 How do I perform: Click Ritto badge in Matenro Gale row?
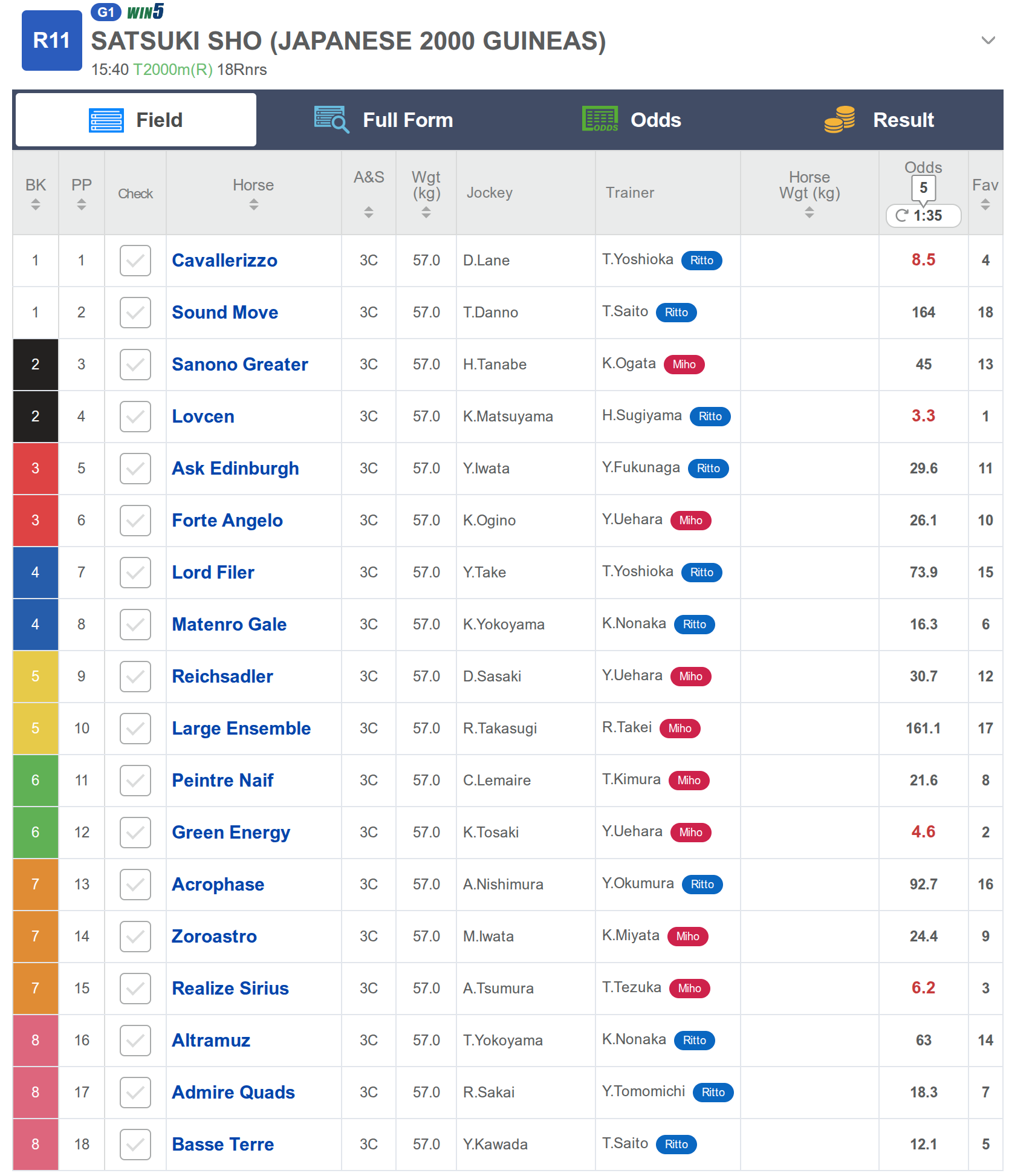click(695, 624)
